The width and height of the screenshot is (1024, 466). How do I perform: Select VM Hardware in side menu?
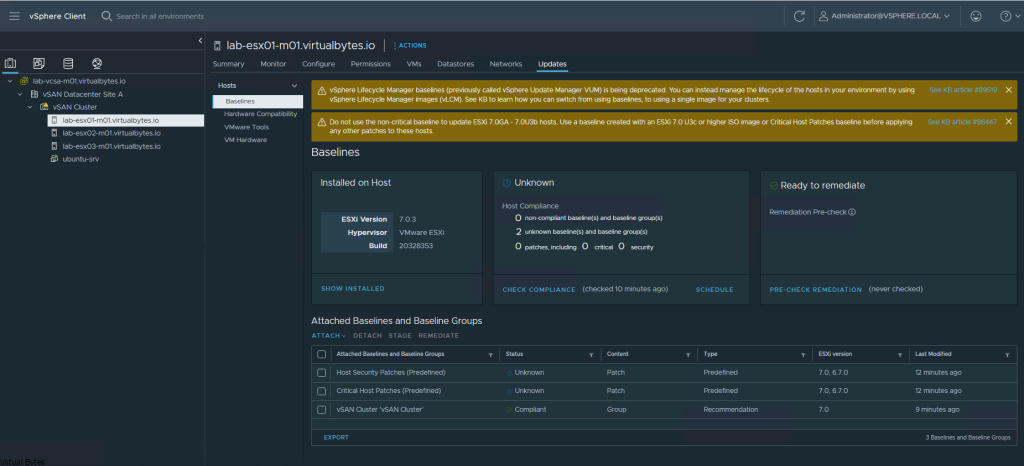[x=246, y=140]
